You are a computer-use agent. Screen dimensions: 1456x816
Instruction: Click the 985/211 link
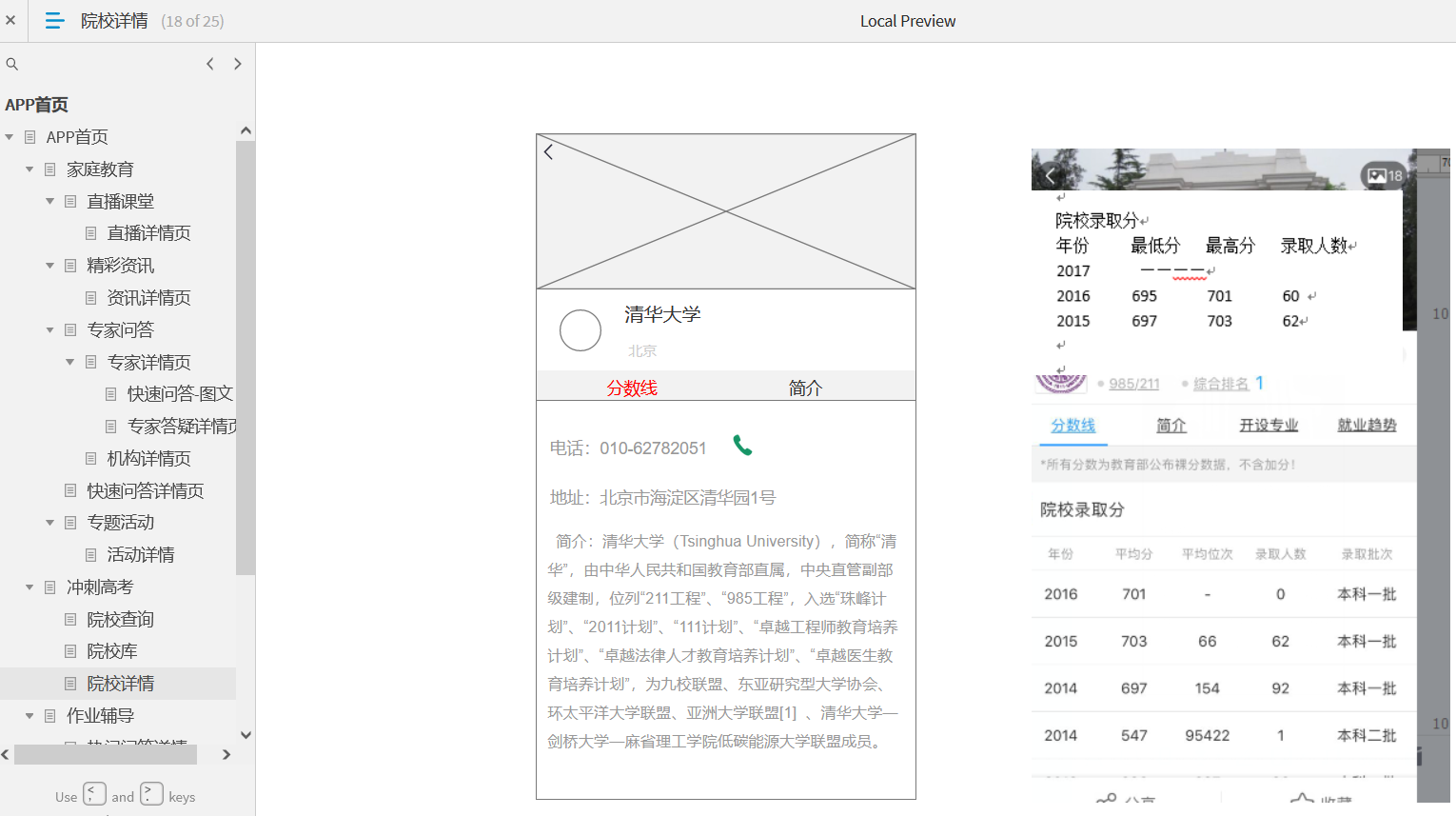tap(1133, 384)
